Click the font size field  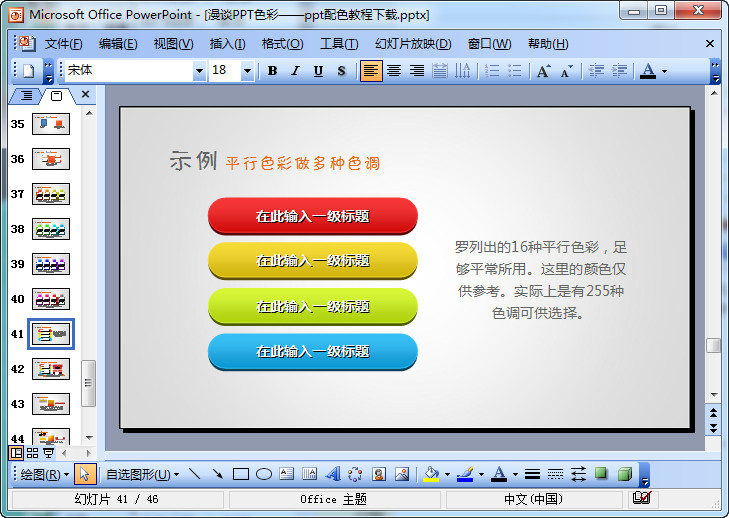tap(225, 71)
